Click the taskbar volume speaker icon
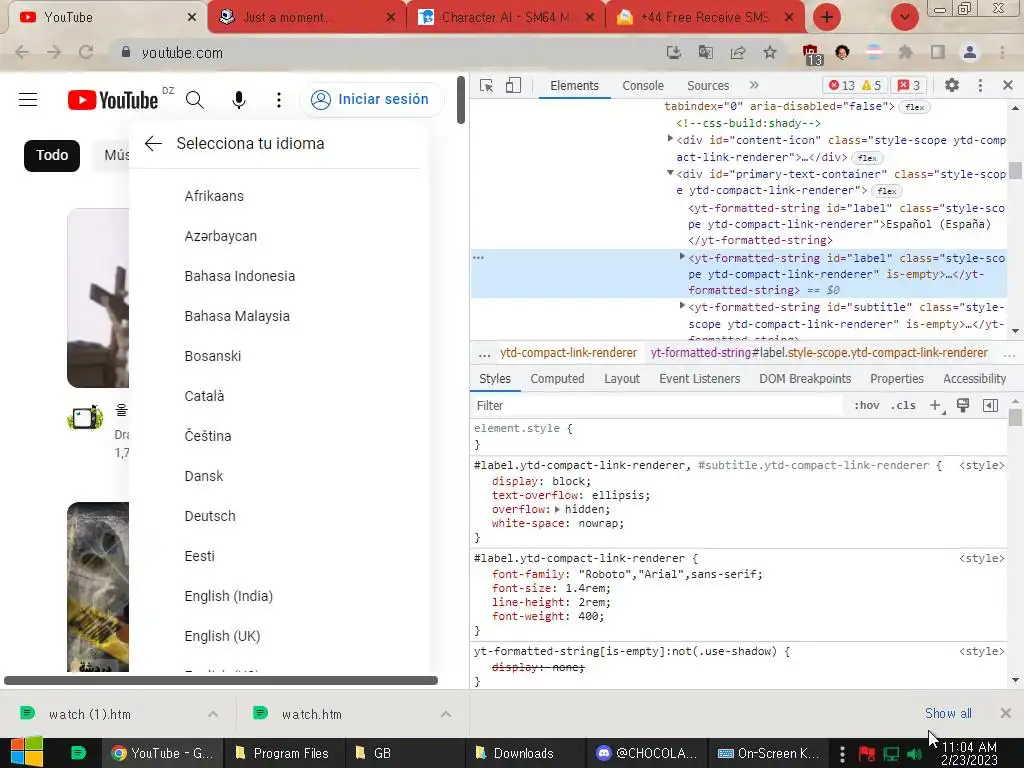Screen dimensions: 1024x768 tap(914, 754)
